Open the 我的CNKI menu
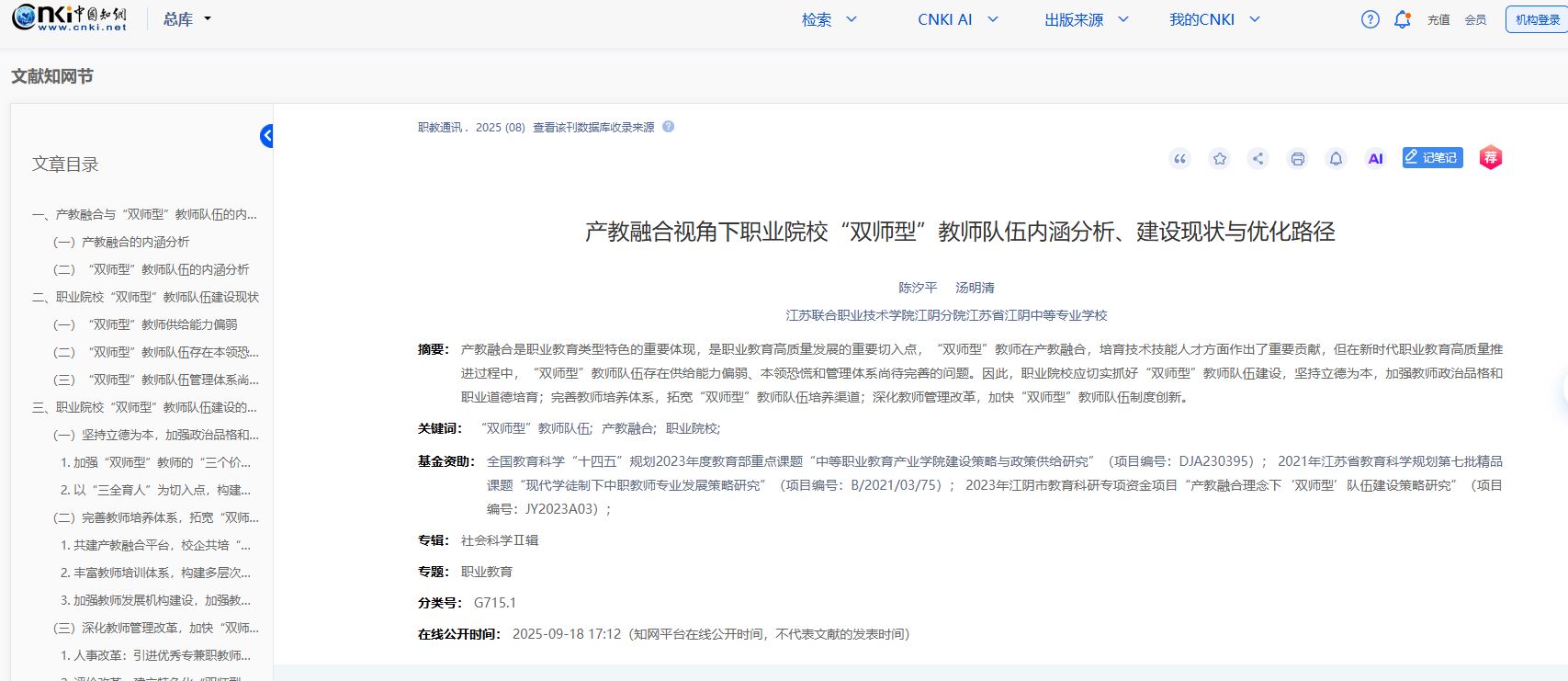The width and height of the screenshot is (1568, 681). point(1213,19)
